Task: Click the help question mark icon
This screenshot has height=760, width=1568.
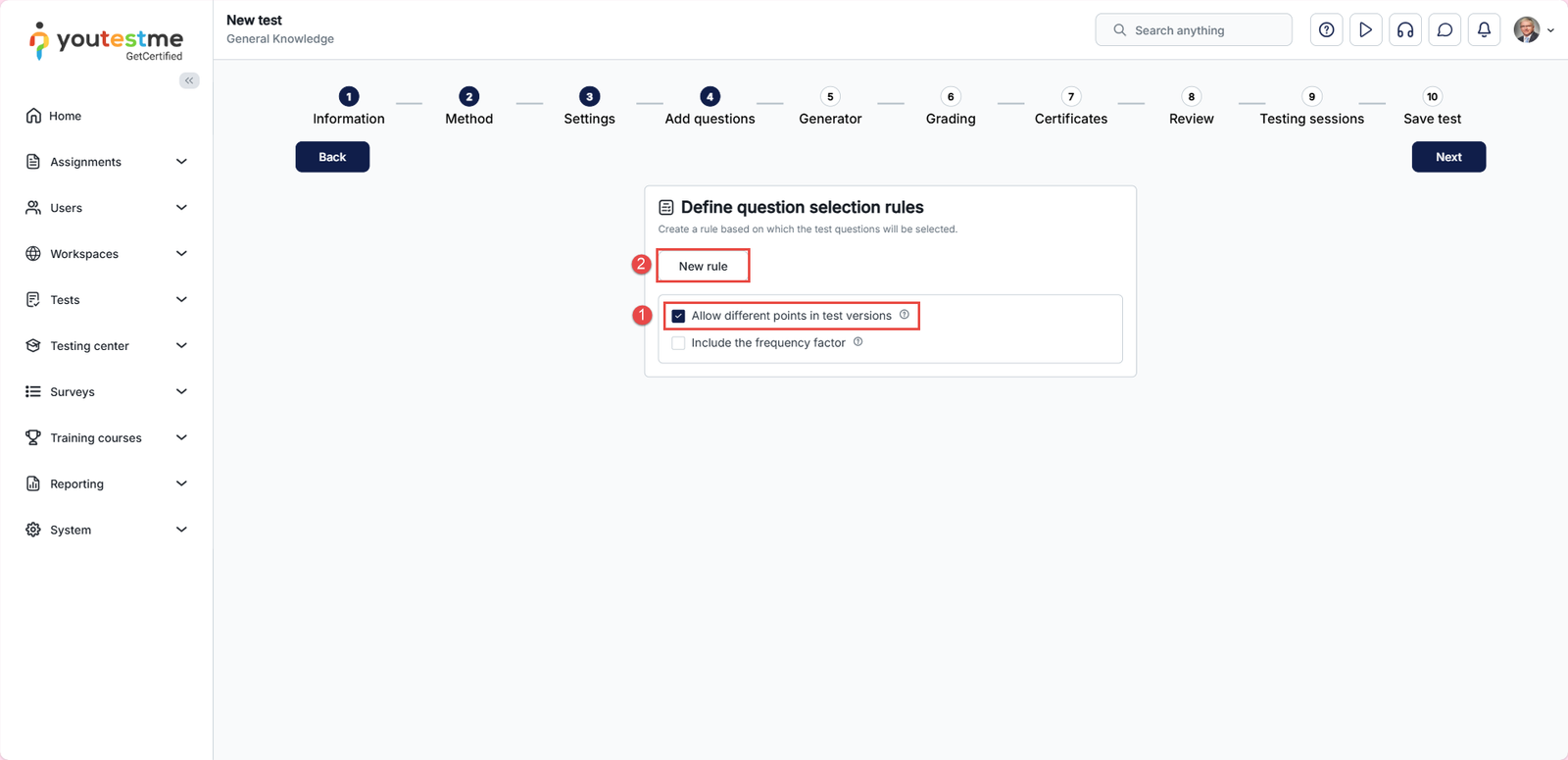Action: (x=1326, y=30)
